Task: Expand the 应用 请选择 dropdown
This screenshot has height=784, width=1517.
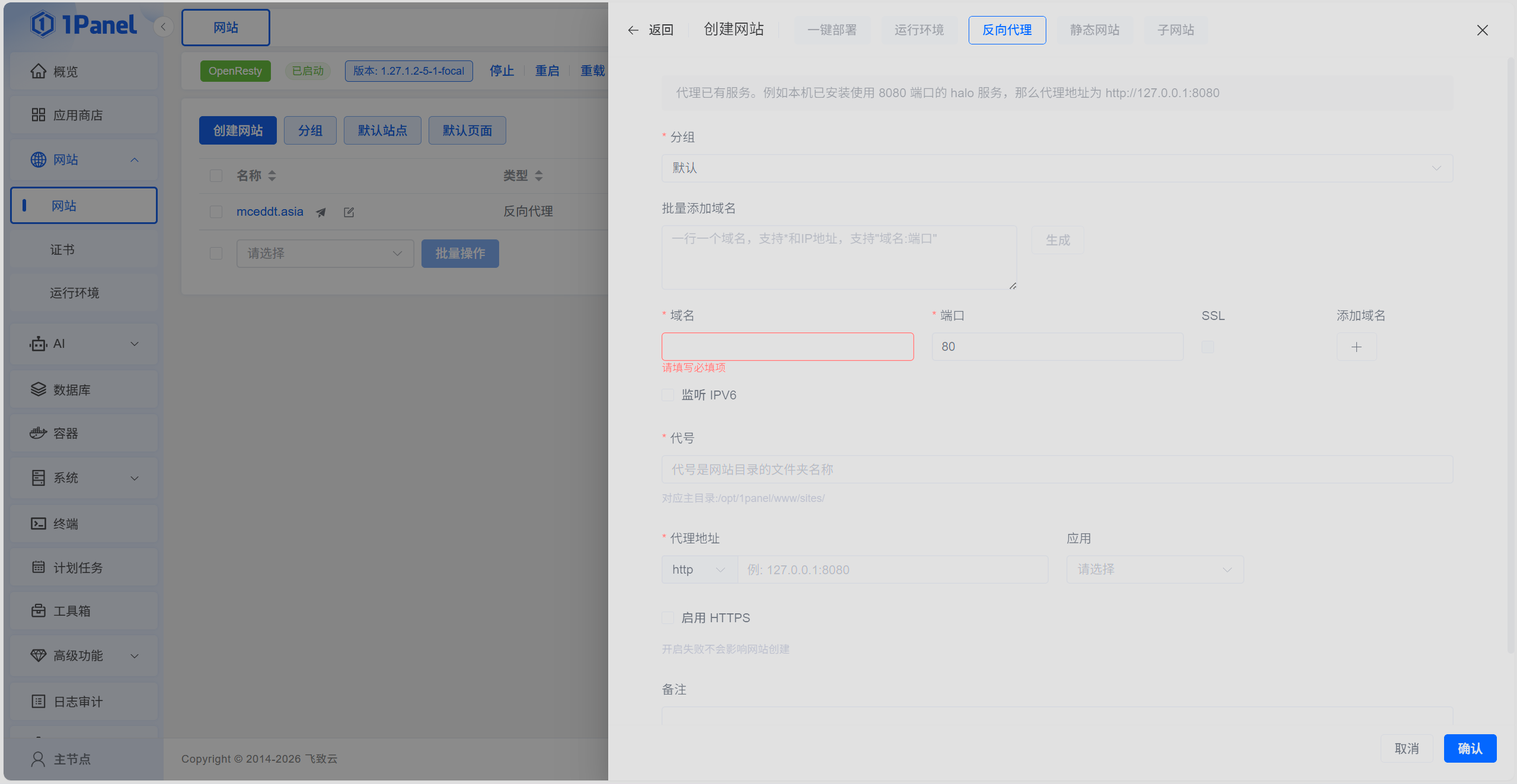Action: tap(1154, 569)
